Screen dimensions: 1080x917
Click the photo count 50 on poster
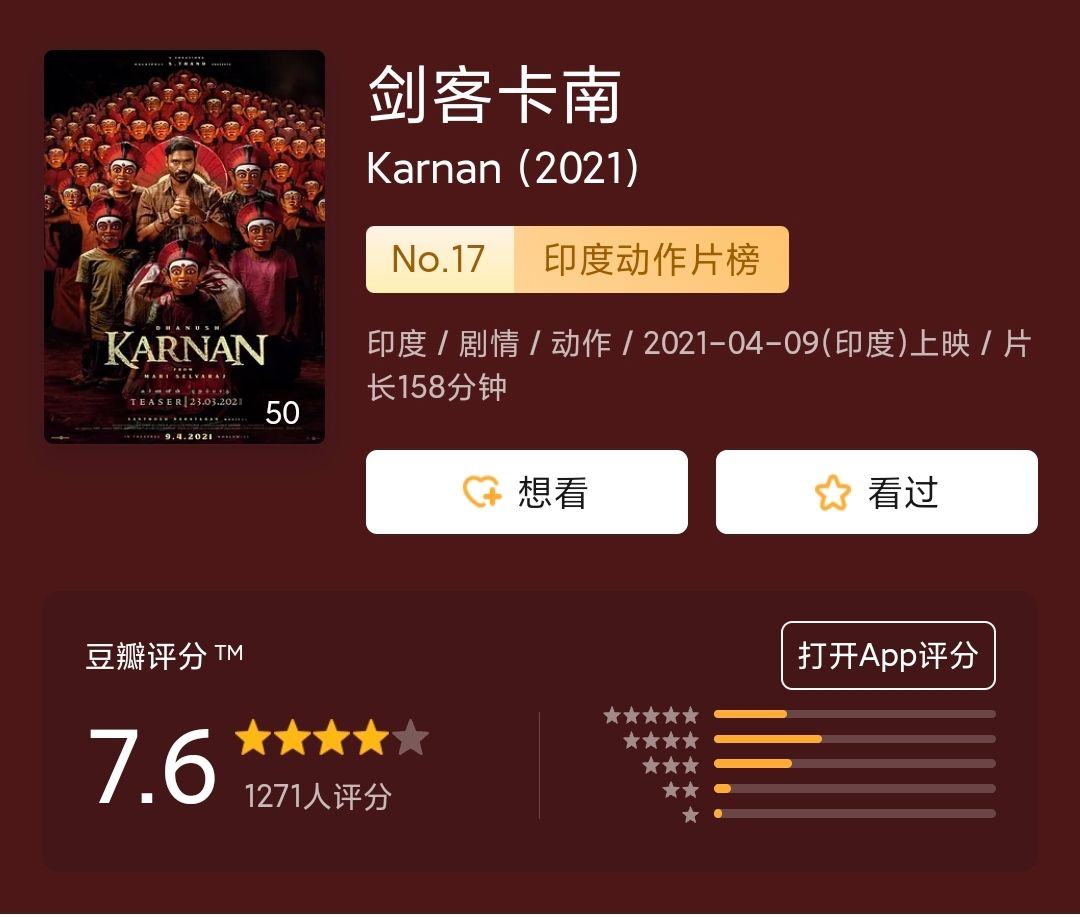[282, 413]
